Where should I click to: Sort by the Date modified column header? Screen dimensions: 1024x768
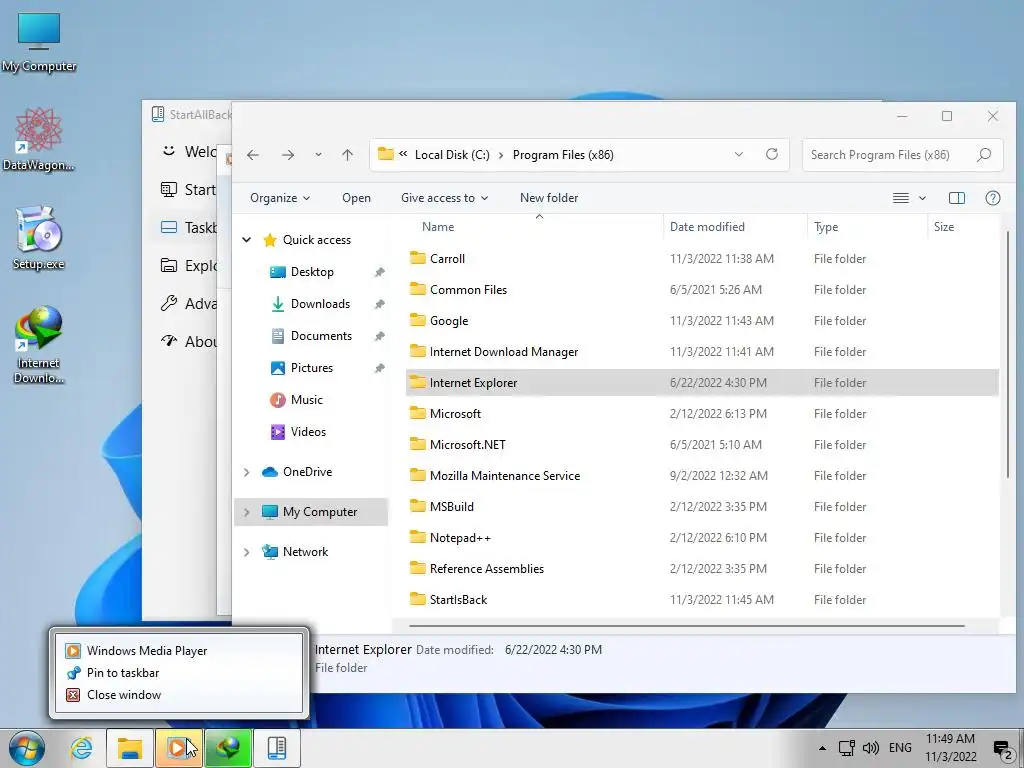pyautogui.click(x=707, y=227)
